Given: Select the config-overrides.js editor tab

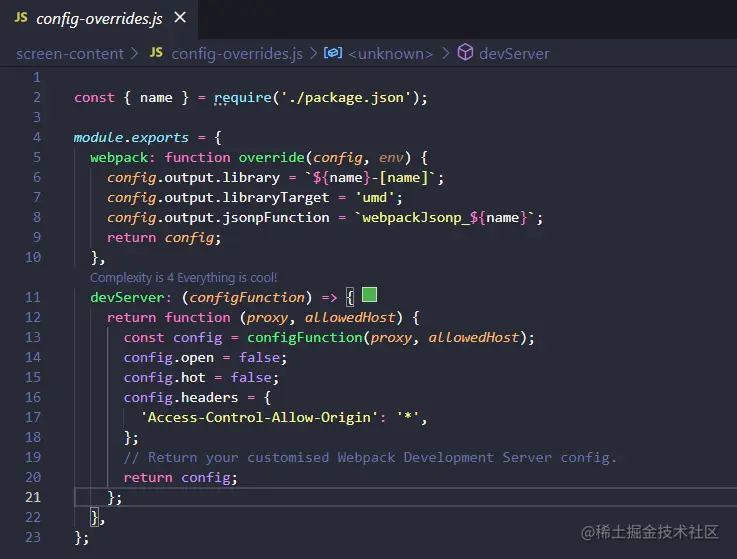Looking at the screenshot, I should 99,19.
